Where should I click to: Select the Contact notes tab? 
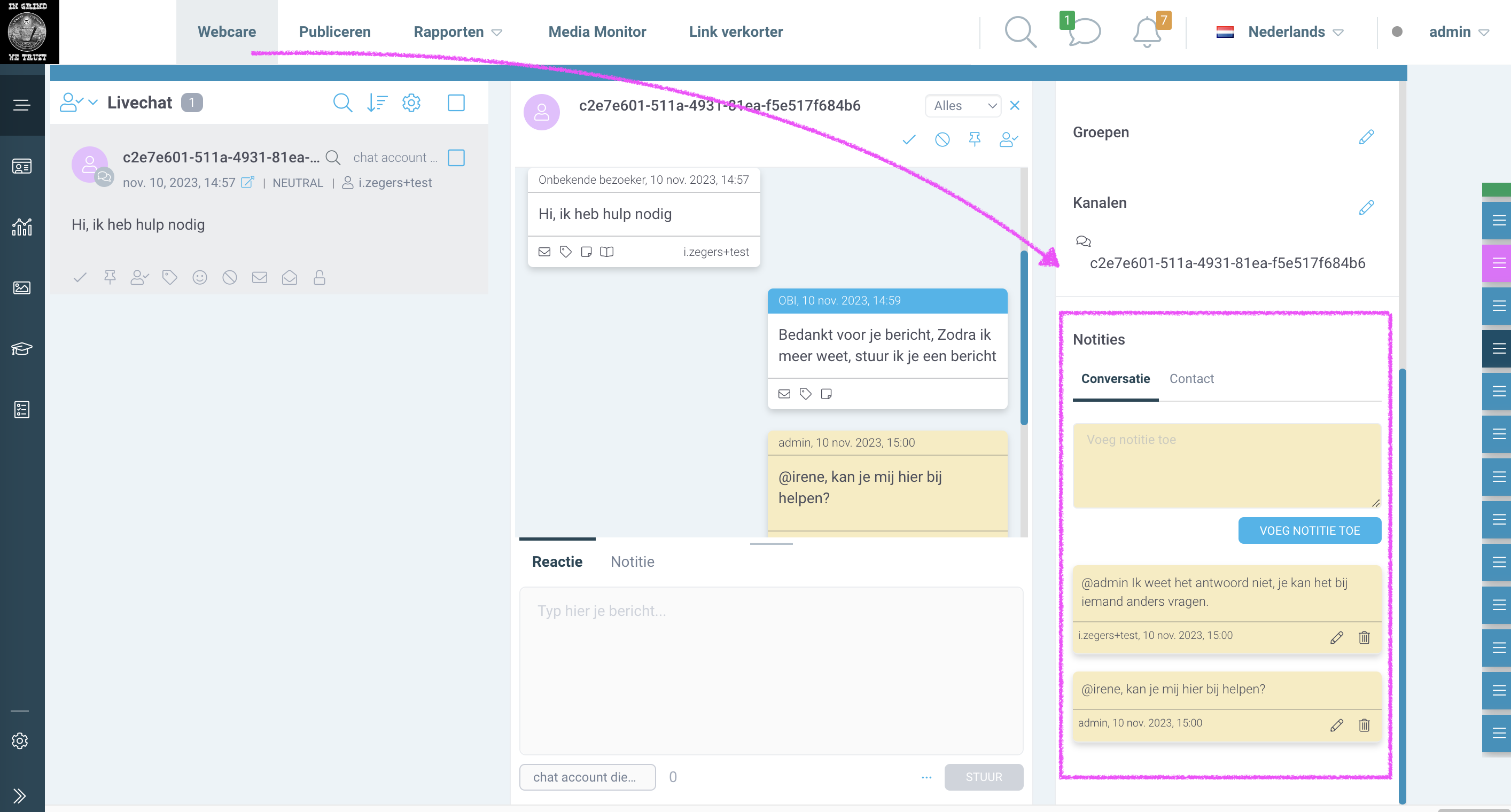(1191, 379)
